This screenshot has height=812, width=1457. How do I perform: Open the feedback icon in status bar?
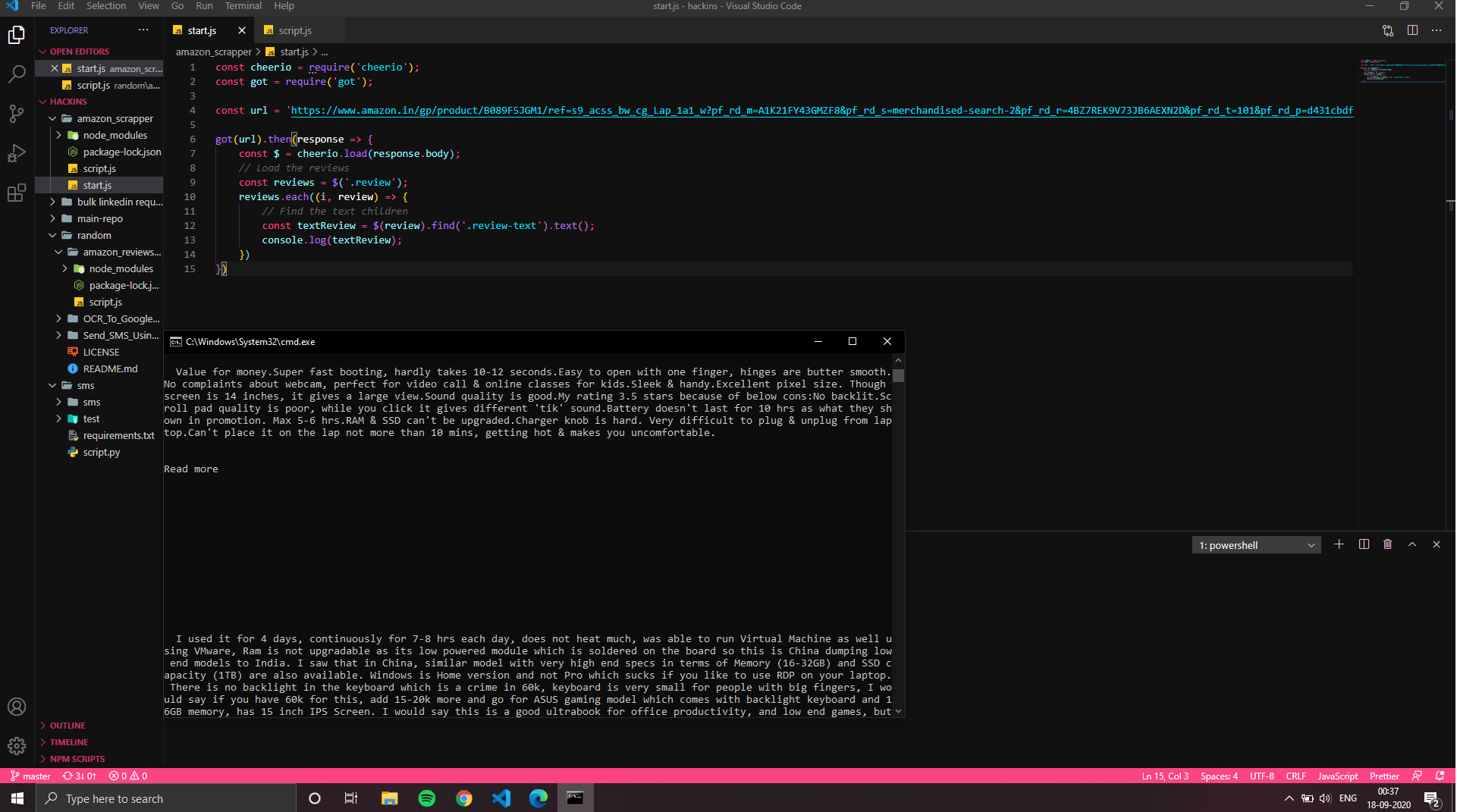pos(1417,776)
